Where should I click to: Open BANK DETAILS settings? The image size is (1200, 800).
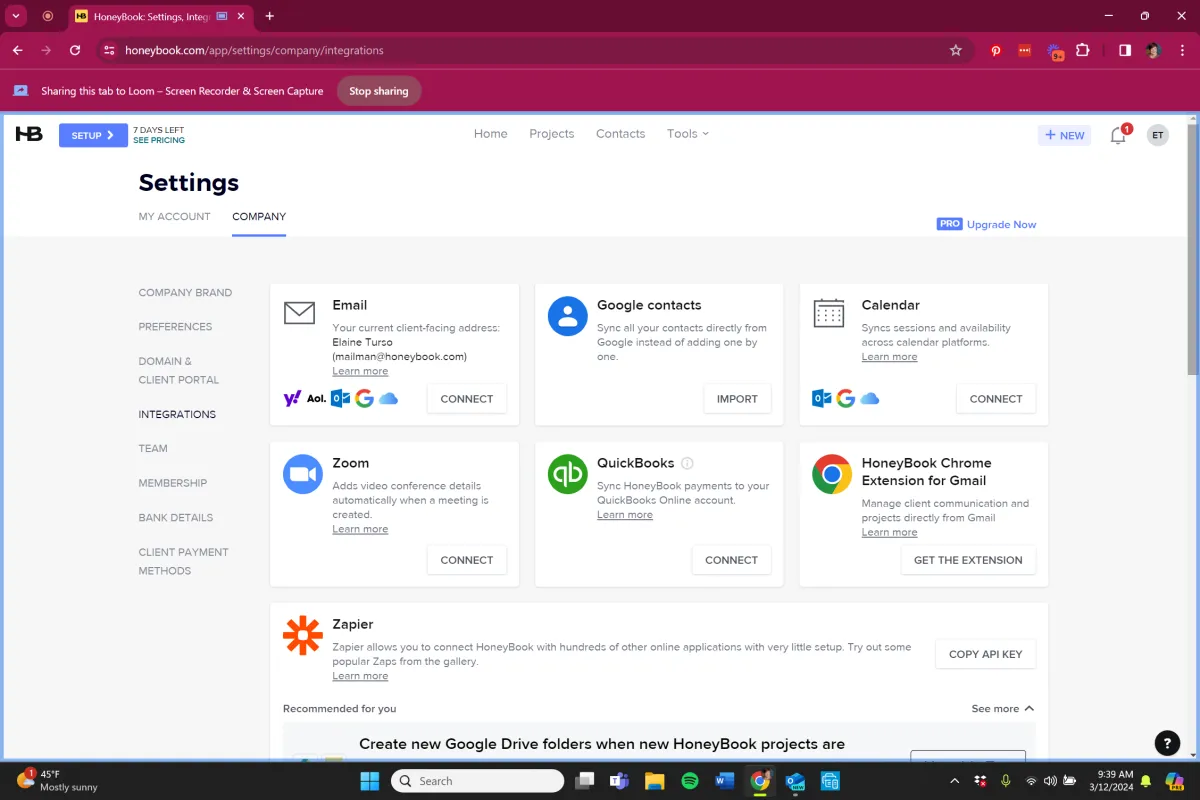tap(176, 518)
